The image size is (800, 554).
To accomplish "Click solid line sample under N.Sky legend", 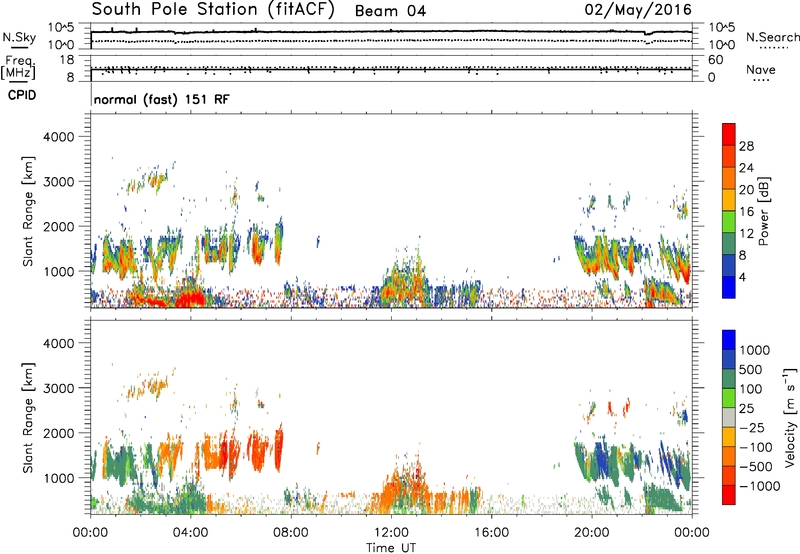I will (x=19, y=47).
